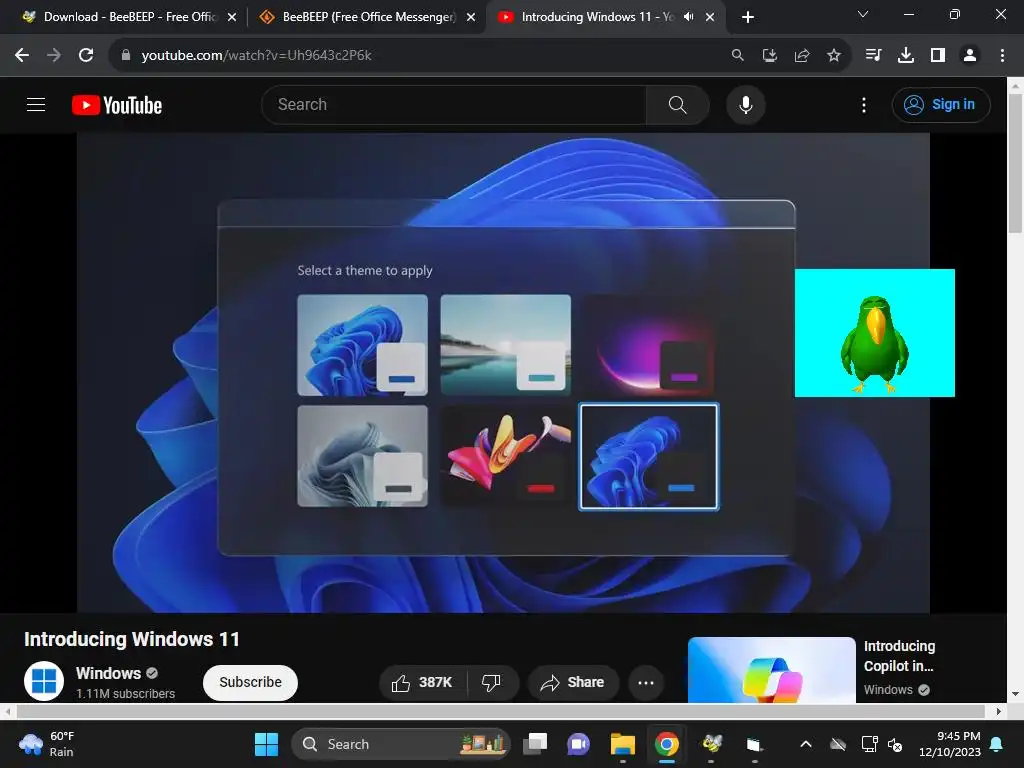Open the media control icon in Chrome toolbar
Image resolution: width=1024 pixels, height=768 pixels.
click(x=873, y=56)
